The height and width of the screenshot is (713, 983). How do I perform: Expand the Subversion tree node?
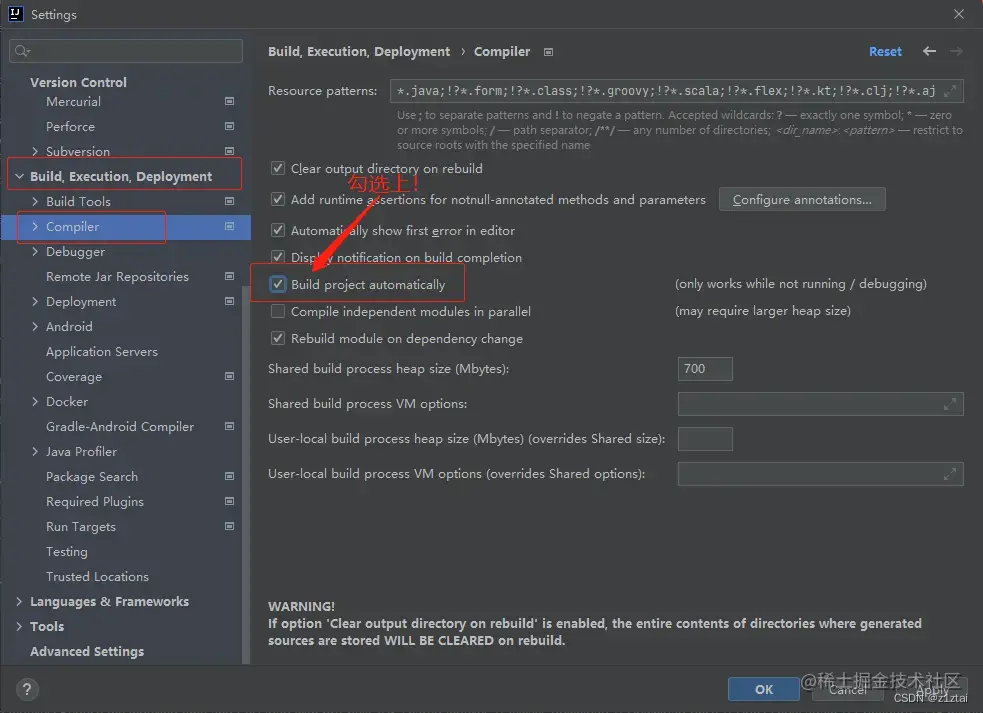click(35, 151)
